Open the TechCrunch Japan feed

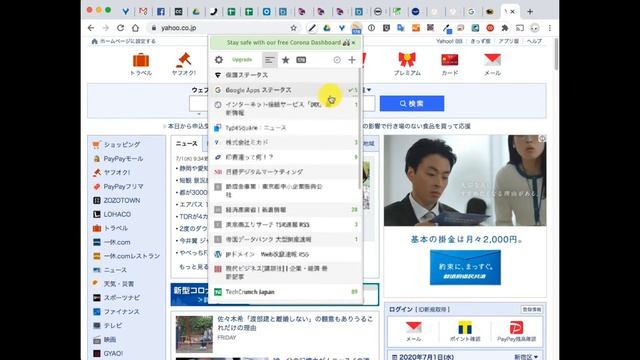tap(285, 292)
